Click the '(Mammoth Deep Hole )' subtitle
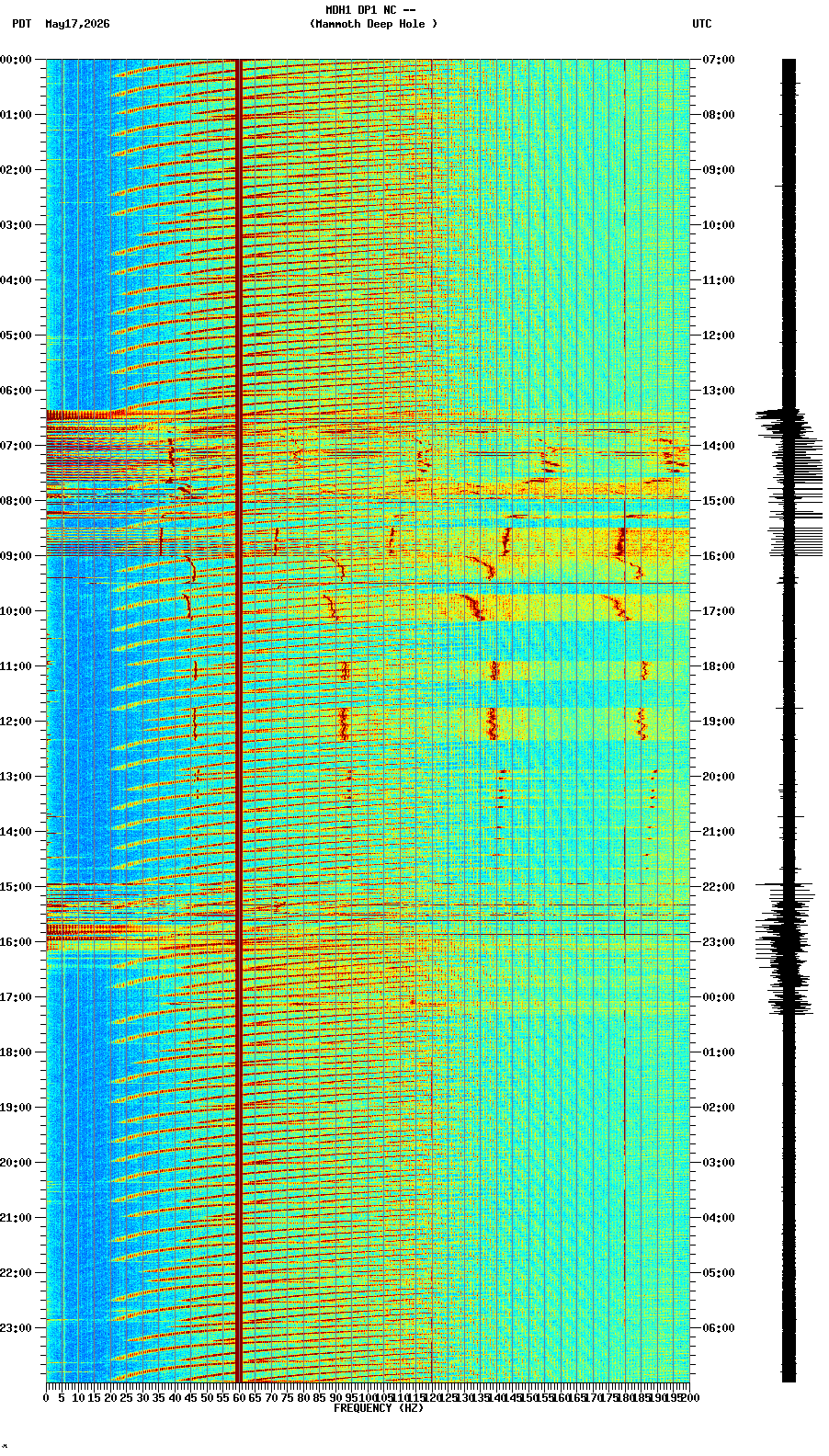The width and height of the screenshot is (829, 1456). (x=373, y=24)
